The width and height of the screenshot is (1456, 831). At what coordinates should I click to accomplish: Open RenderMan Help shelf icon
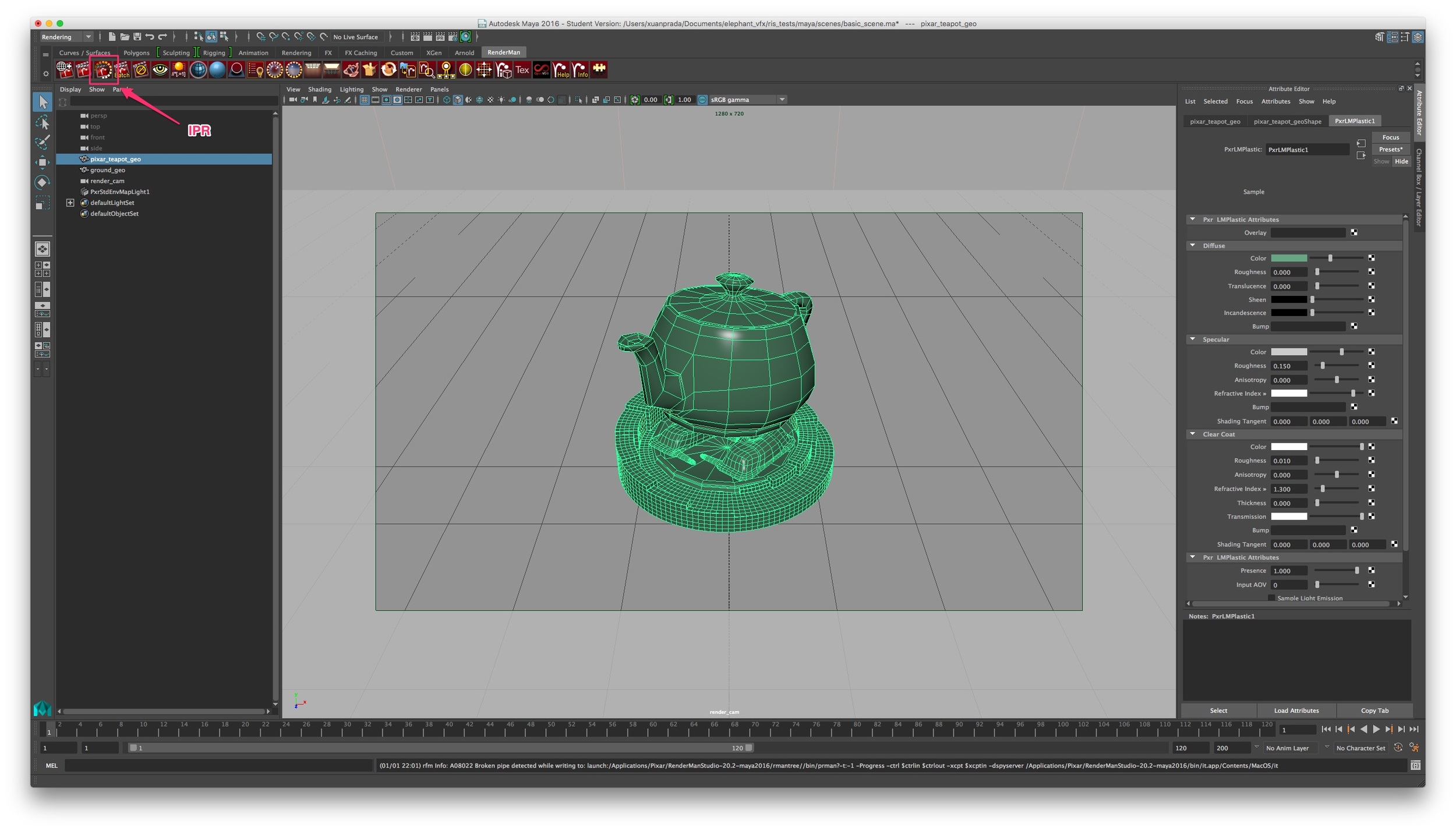point(560,70)
